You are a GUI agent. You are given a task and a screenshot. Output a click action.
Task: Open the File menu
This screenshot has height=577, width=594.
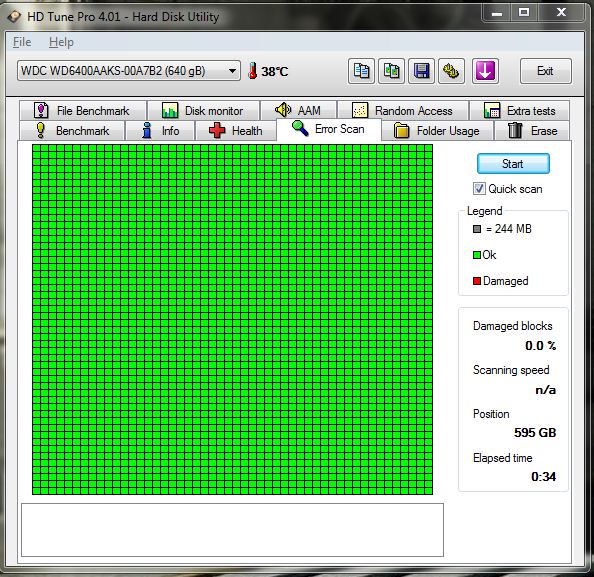coord(22,42)
